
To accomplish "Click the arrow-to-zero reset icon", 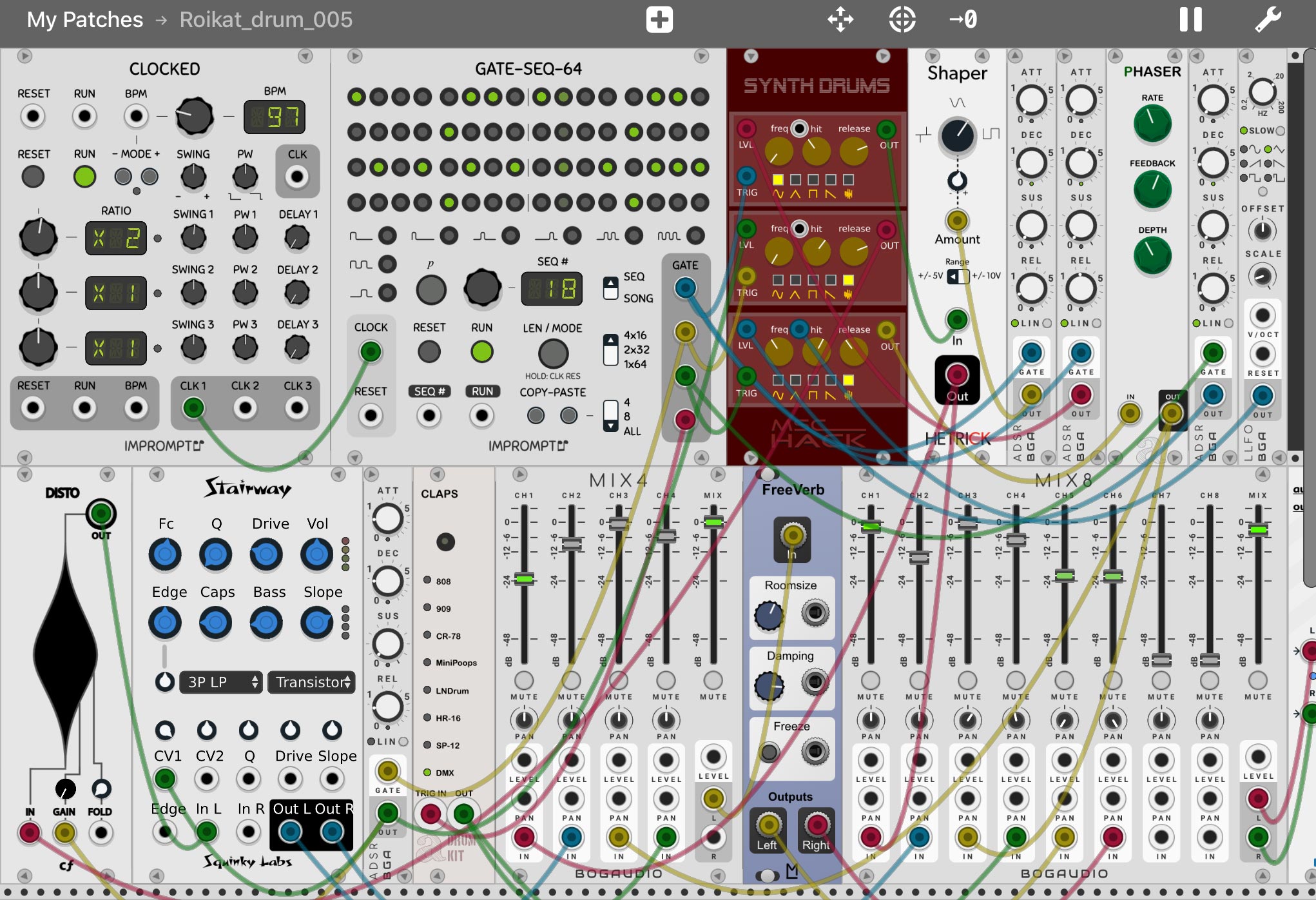I will (x=963, y=19).
